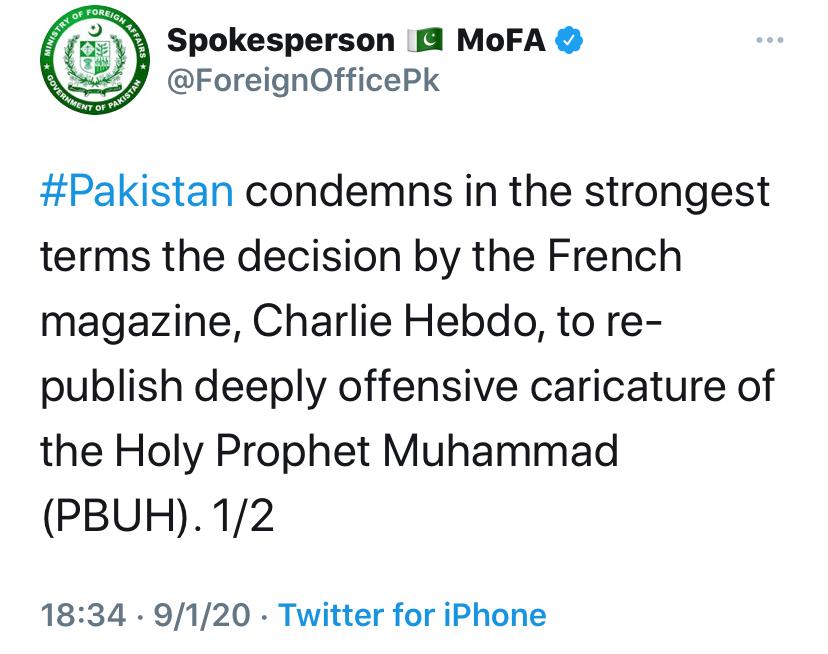Visit the @ForeignOfficePk handle
This screenshot has height=654, width=828.
click(x=304, y=81)
